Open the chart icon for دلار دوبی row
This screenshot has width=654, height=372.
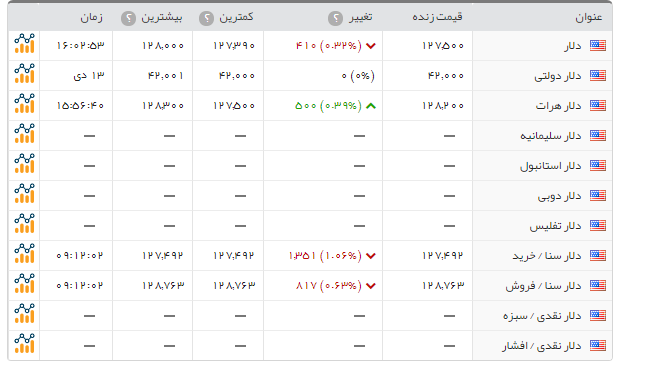click(x=24, y=194)
